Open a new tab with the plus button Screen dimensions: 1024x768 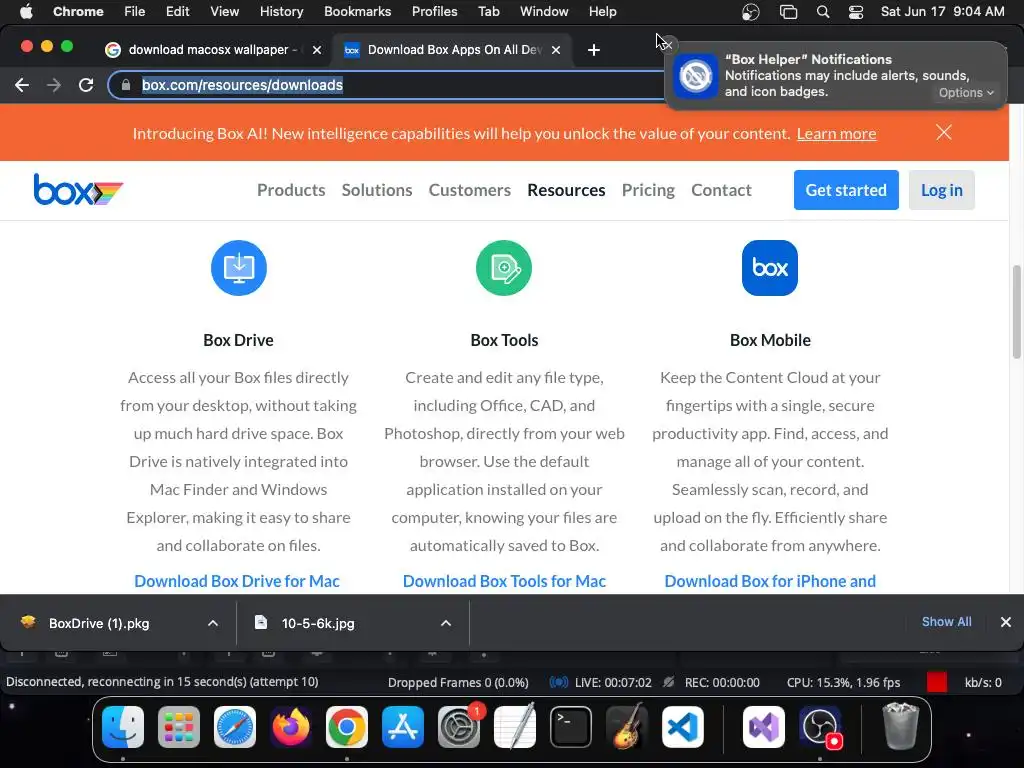point(594,50)
